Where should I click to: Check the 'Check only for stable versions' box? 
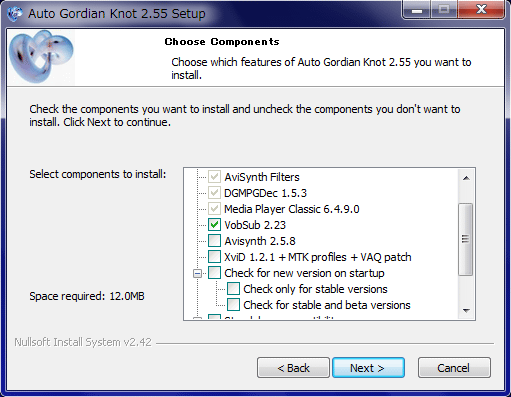pos(233,289)
